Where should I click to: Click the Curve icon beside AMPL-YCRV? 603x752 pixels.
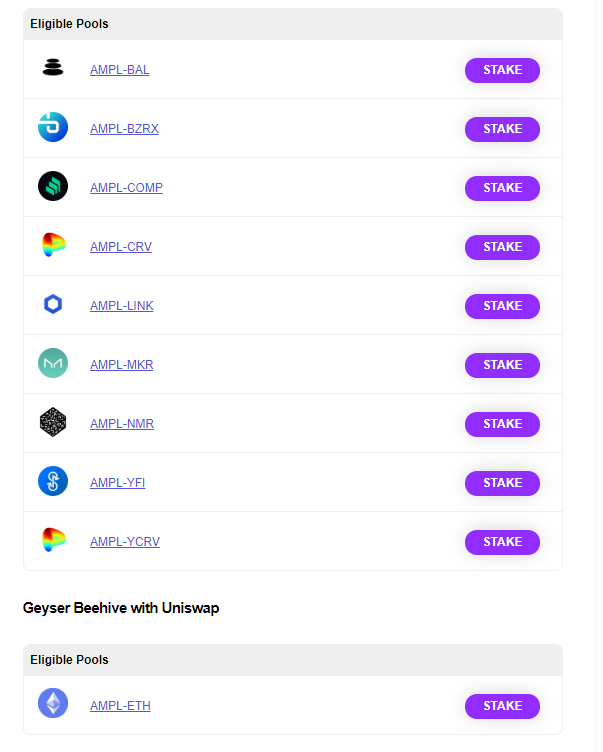[x=53, y=540]
